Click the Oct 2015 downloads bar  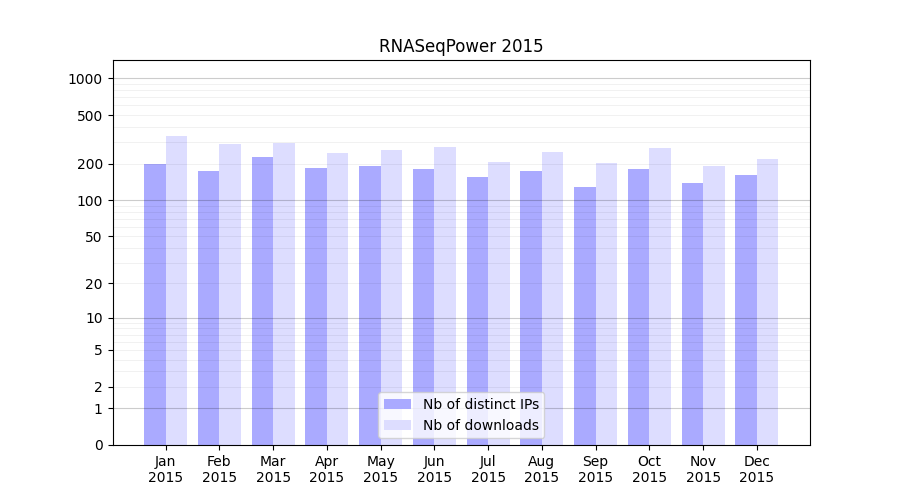660,296
